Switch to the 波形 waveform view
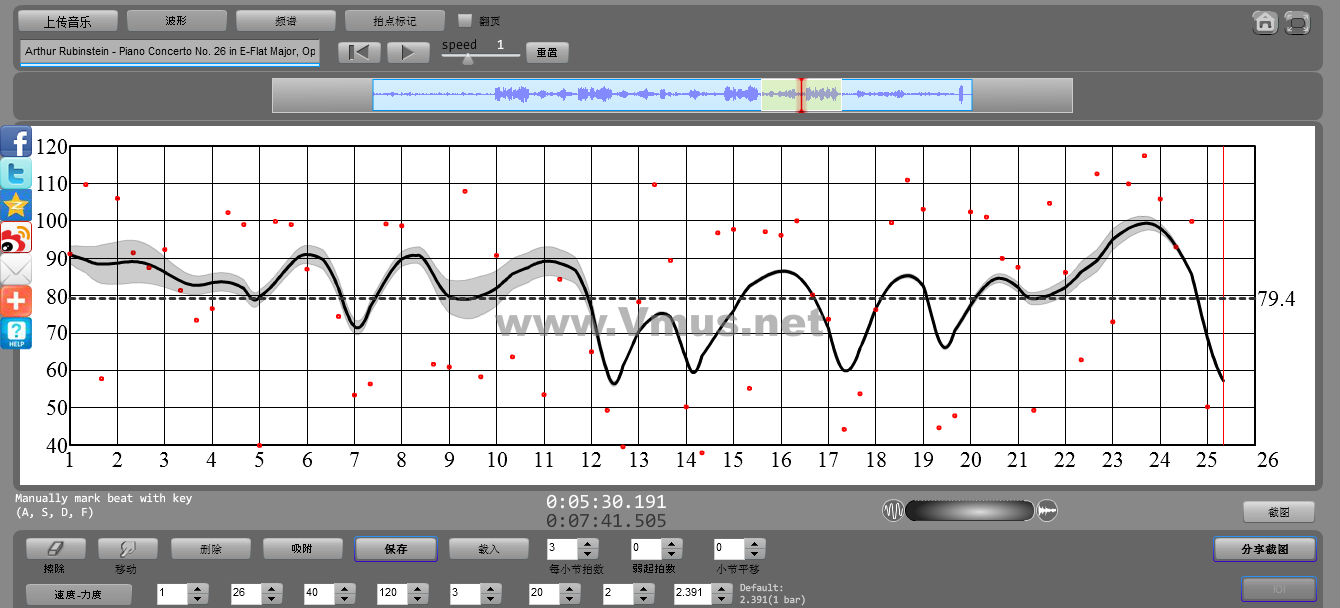 pos(176,20)
